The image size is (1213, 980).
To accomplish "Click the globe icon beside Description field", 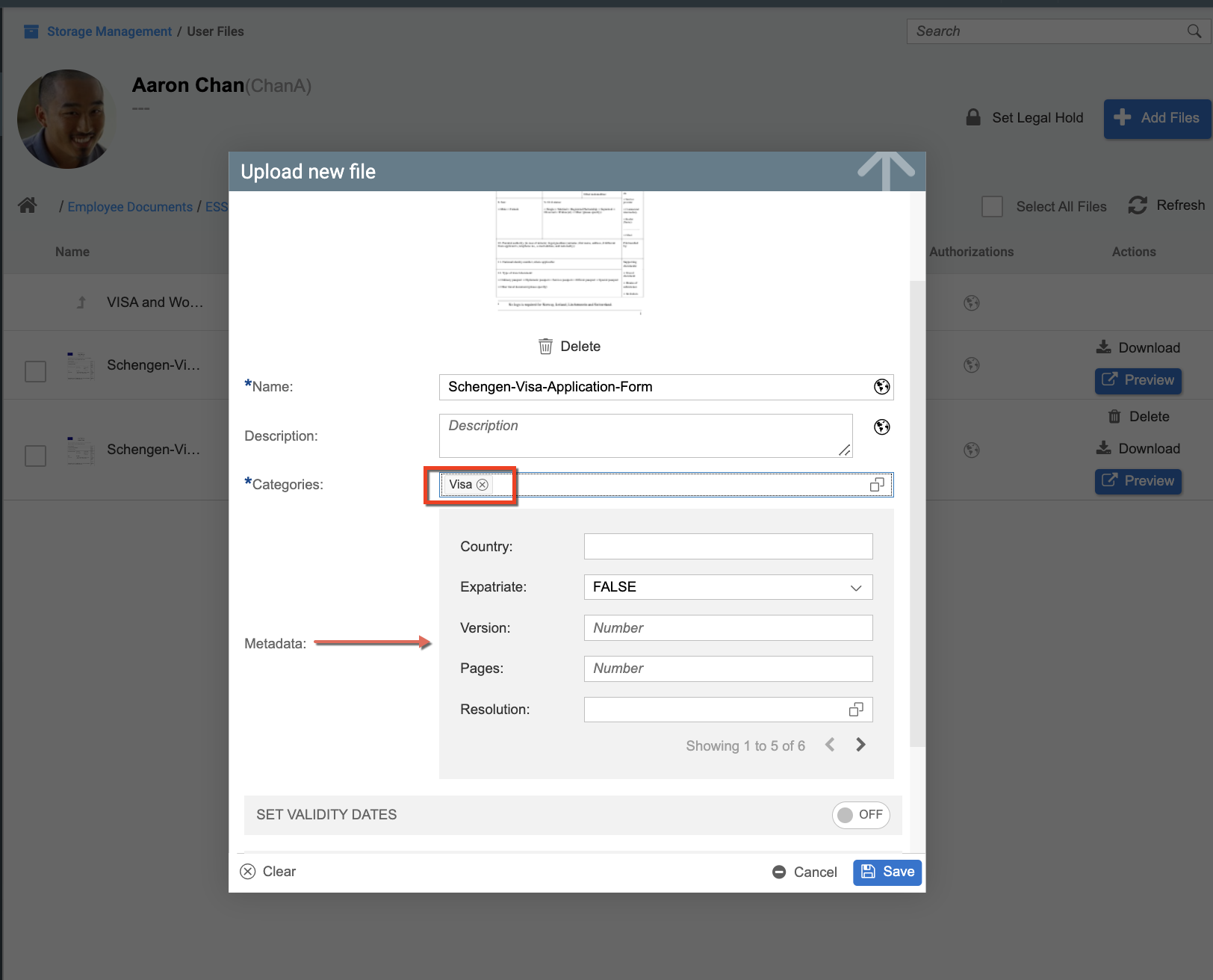I will pos(881,427).
